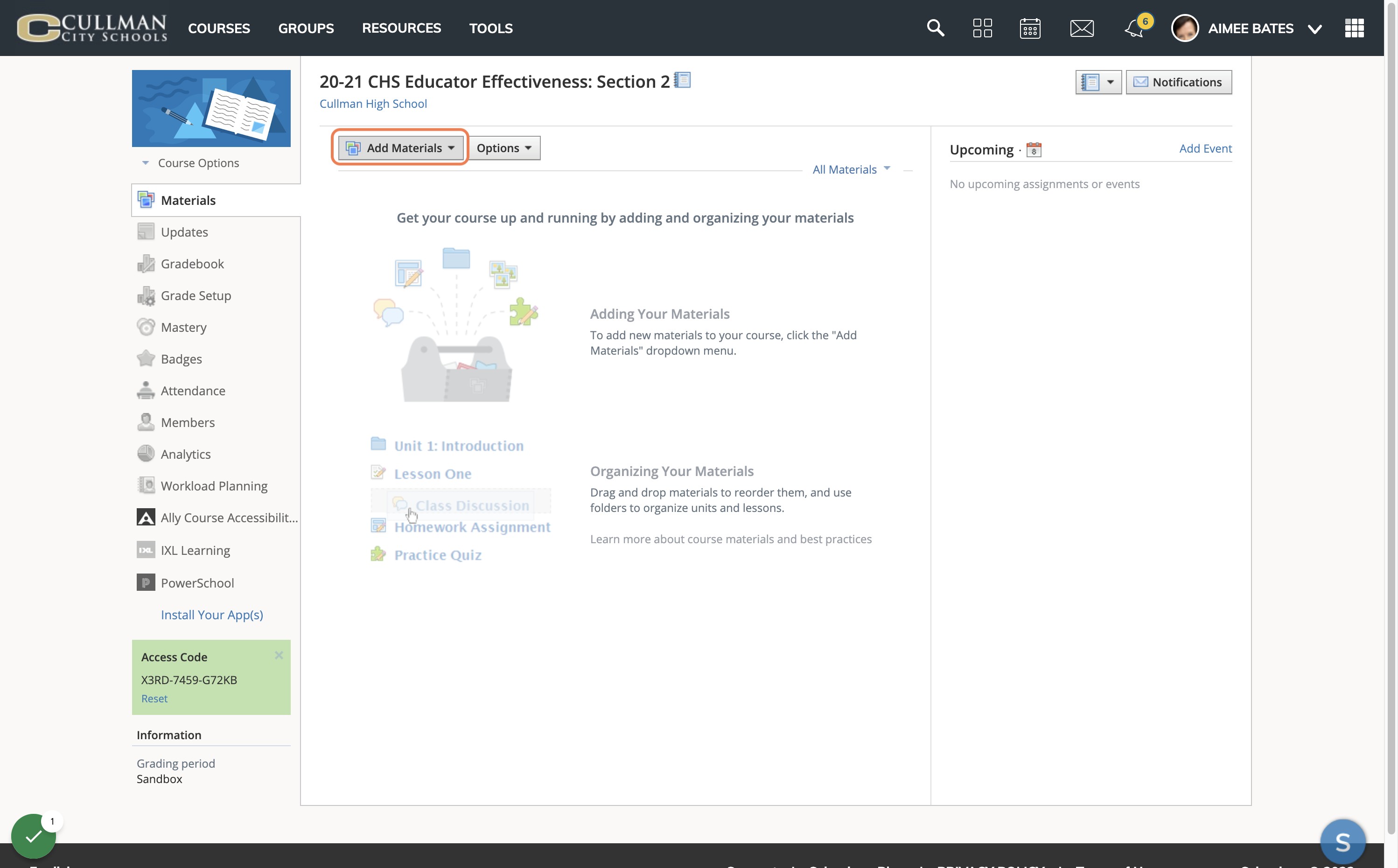Follow the Cullman High School link
This screenshot has height=868, width=1398.
click(x=373, y=103)
